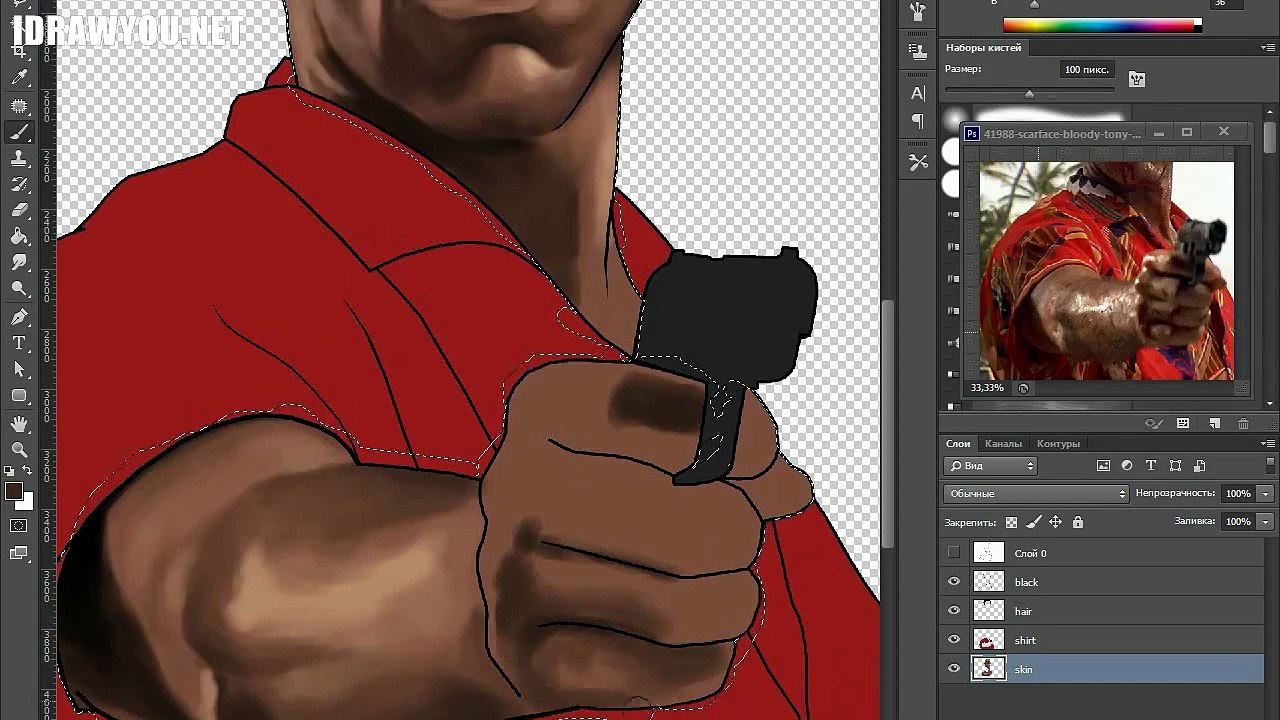The image size is (1280, 720).
Task: Open the Tool Presets crossed-tools icon
Action: tap(918, 162)
